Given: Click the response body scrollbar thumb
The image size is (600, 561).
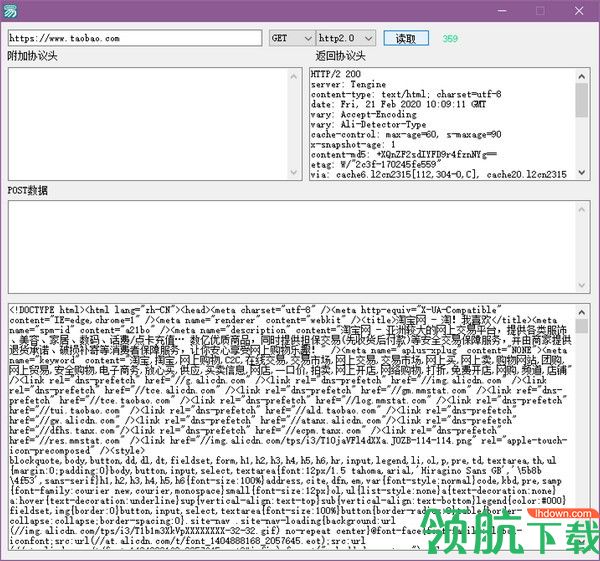Looking at the screenshot, I should point(582,326).
